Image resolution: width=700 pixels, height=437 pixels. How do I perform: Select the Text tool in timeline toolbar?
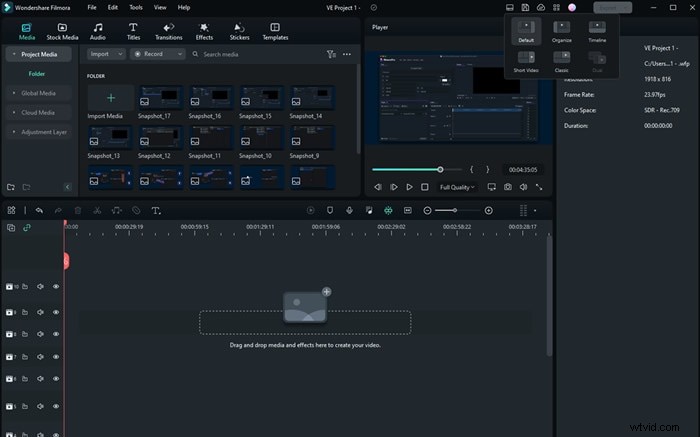156,211
